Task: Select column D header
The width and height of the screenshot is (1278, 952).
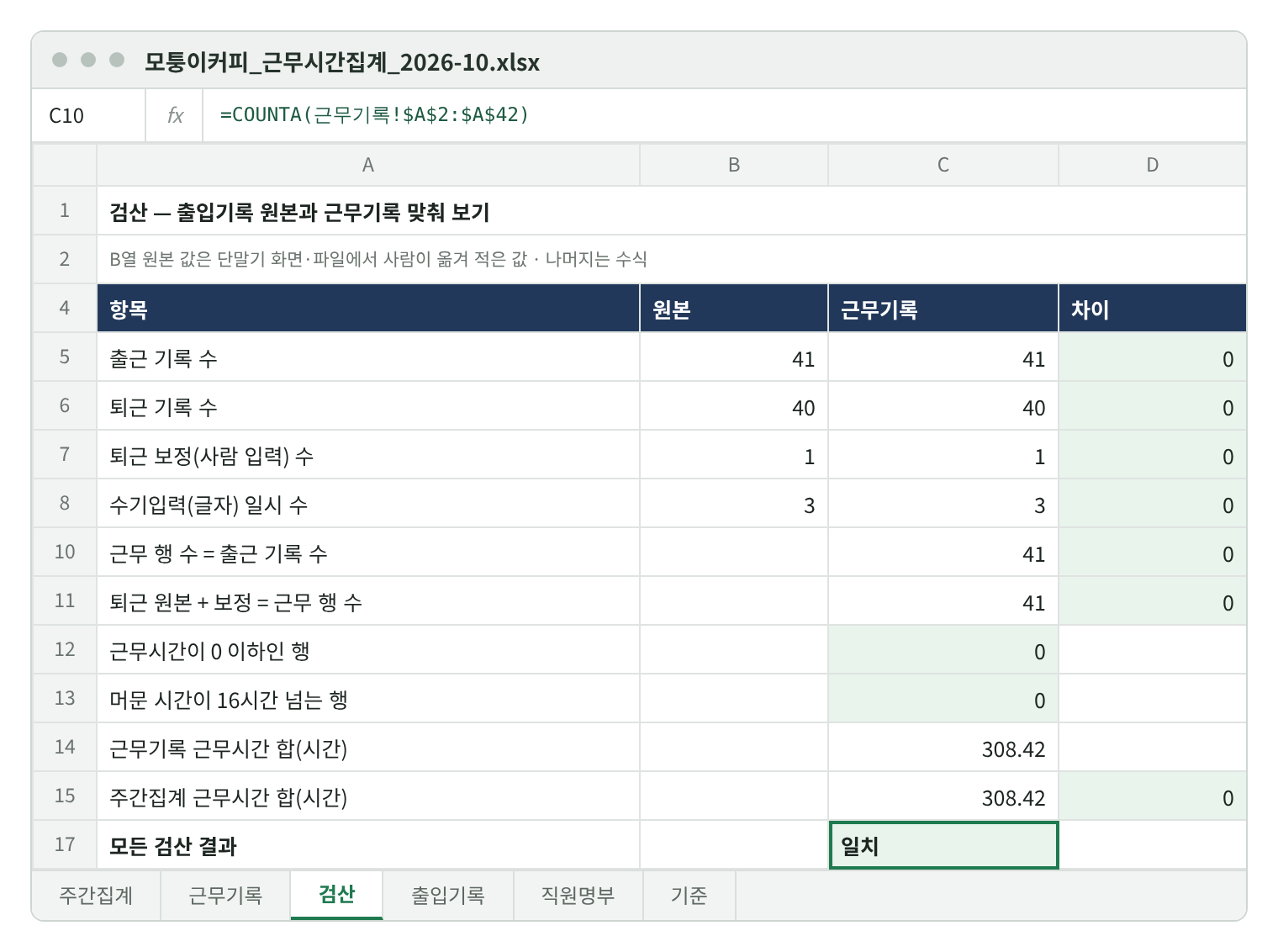Action: (1153, 165)
